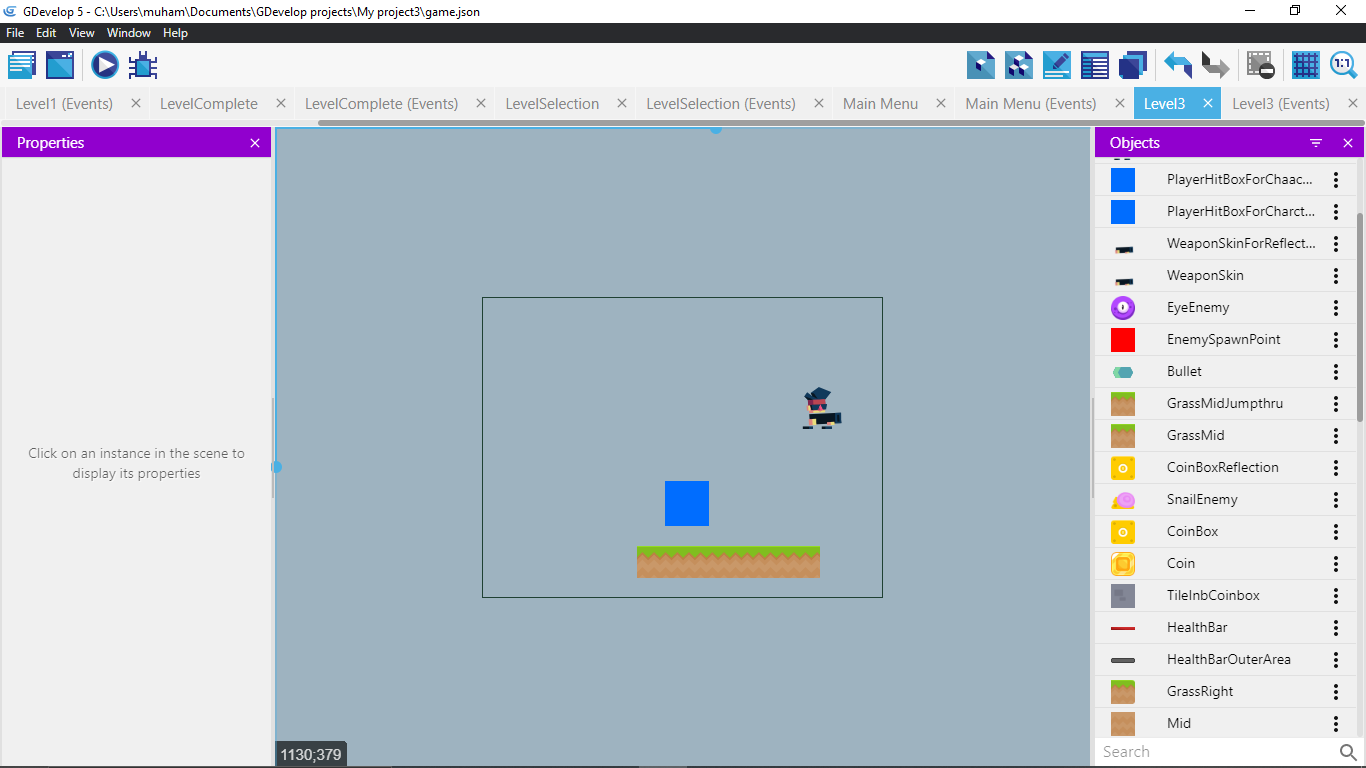This screenshot has width=1366, height=768.
Task: Close the Objects panel
Action: tap(1348, 143)
